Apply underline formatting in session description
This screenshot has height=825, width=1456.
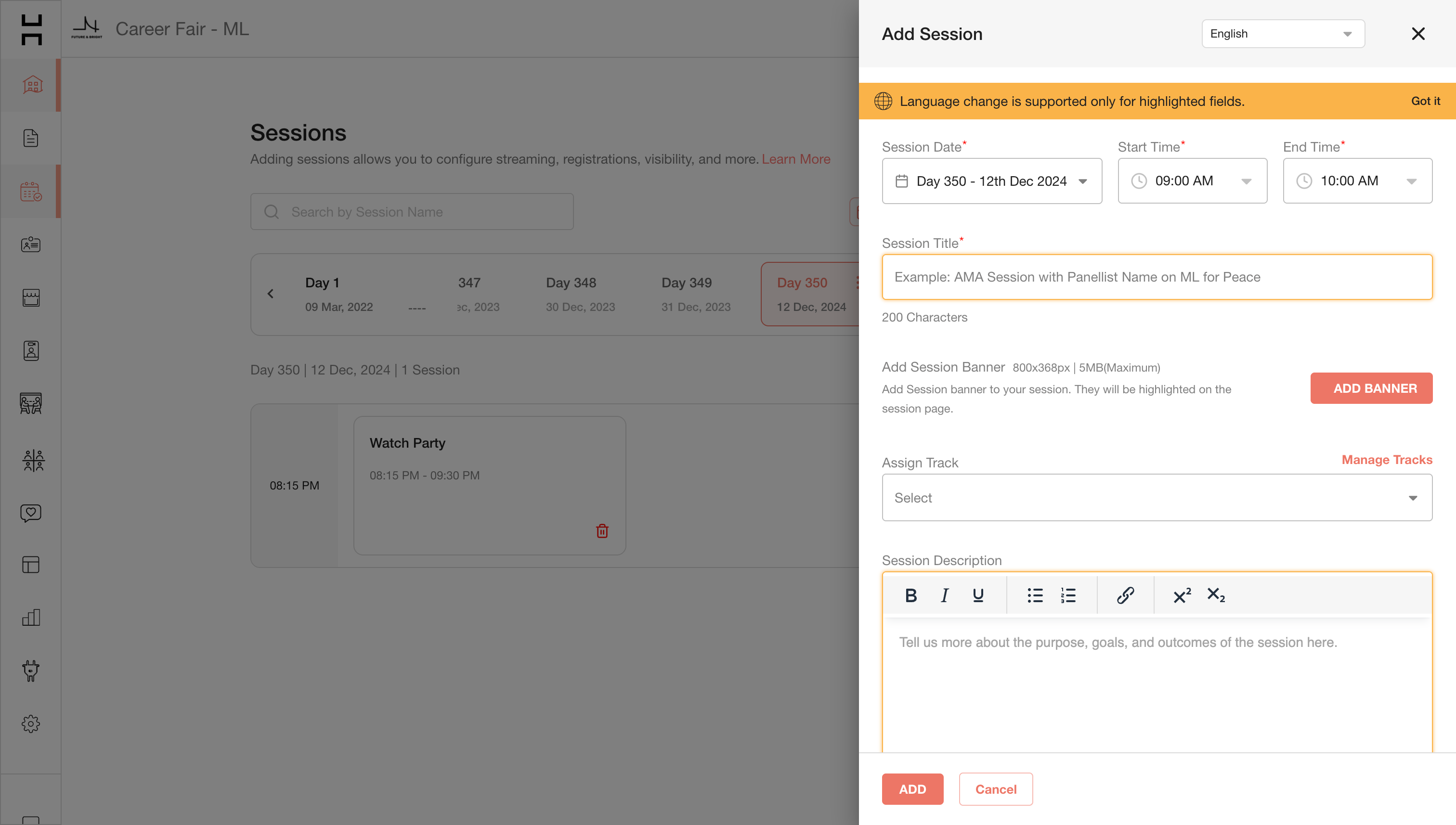(978, 595)
